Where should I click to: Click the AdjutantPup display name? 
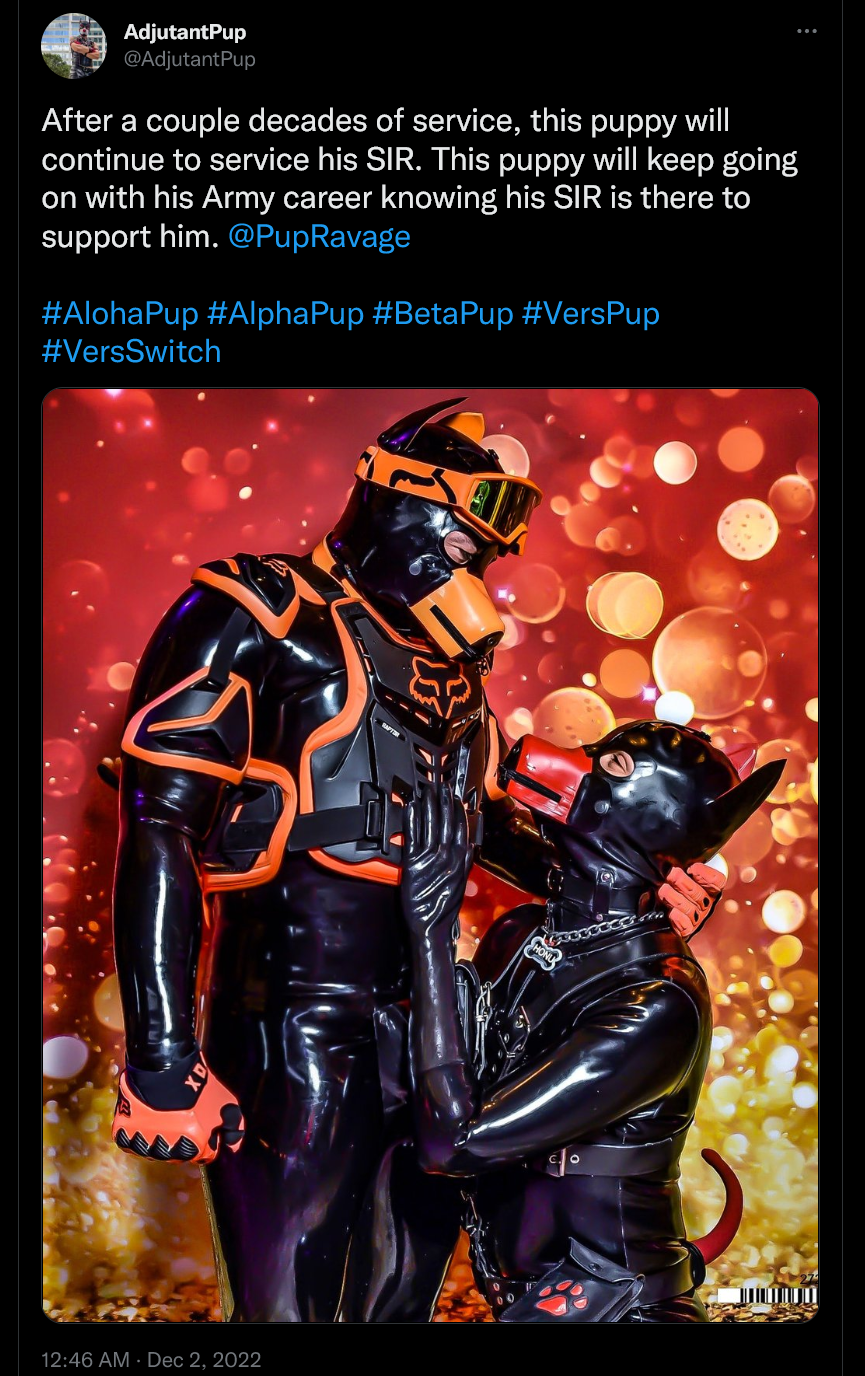click(185, 33)
